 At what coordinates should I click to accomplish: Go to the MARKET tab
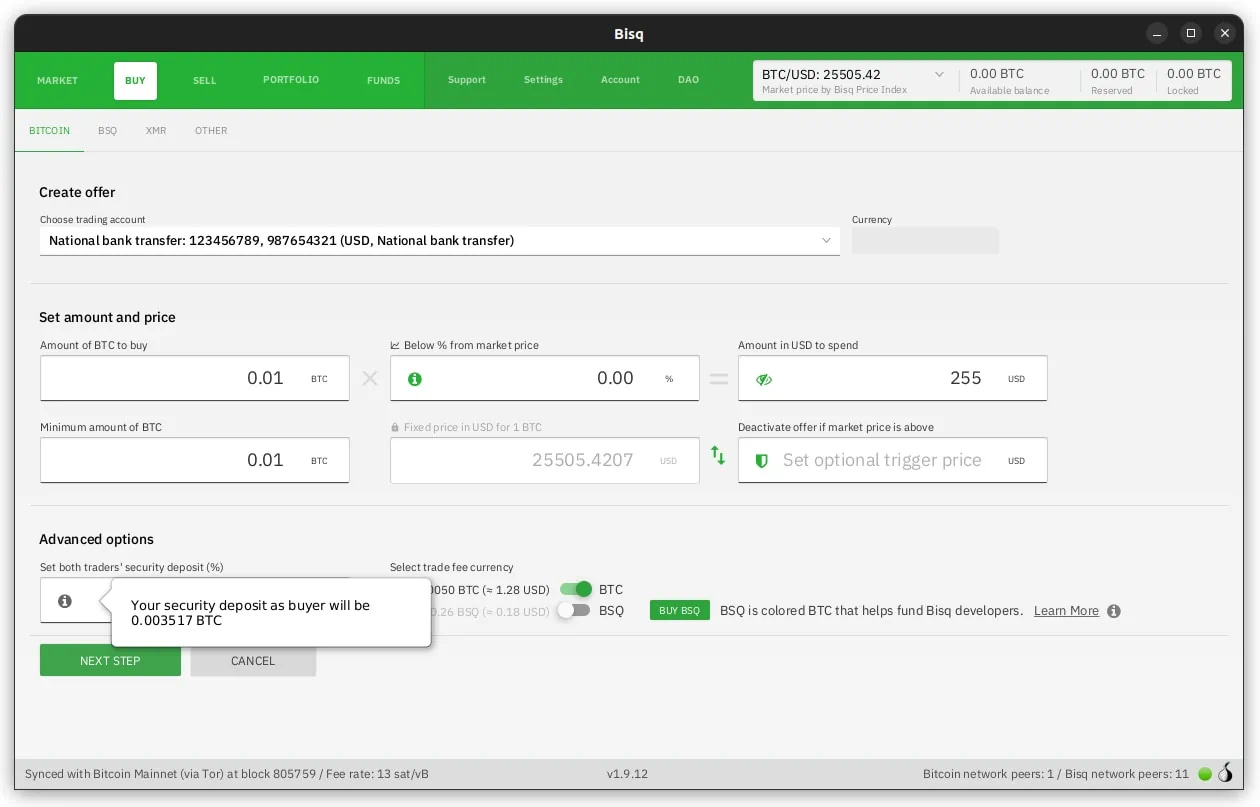[57, 80]
